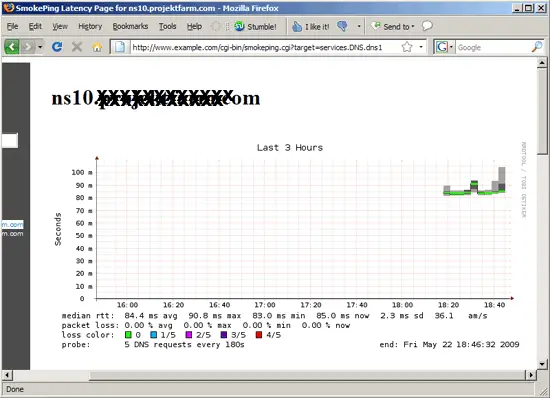Open the Bookmarks menu
Viewport: 550px width, 398px height.
pos(130,26)
